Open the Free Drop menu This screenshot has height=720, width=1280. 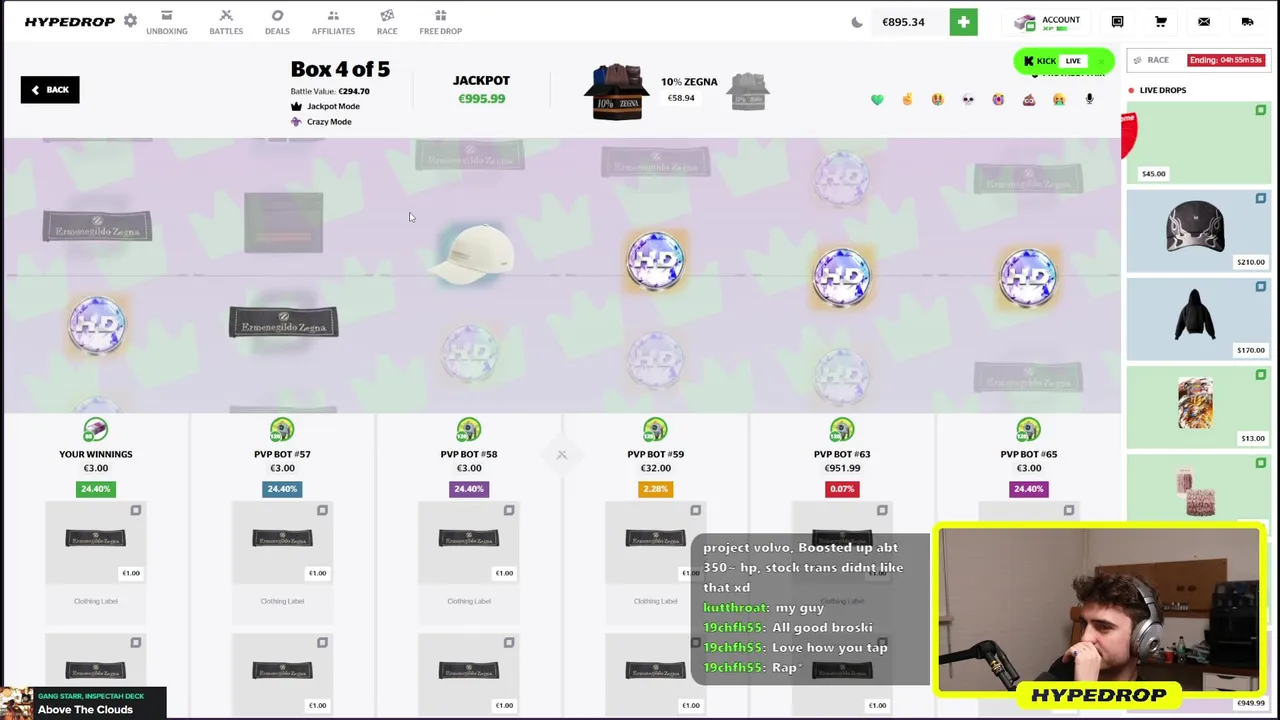point(440,22)
